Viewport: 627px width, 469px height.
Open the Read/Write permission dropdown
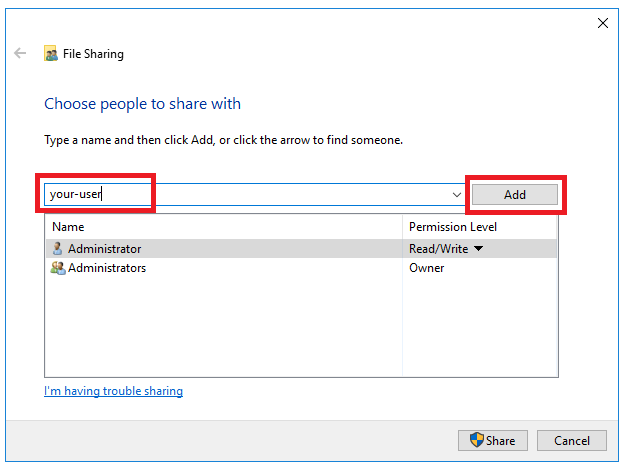478,249
